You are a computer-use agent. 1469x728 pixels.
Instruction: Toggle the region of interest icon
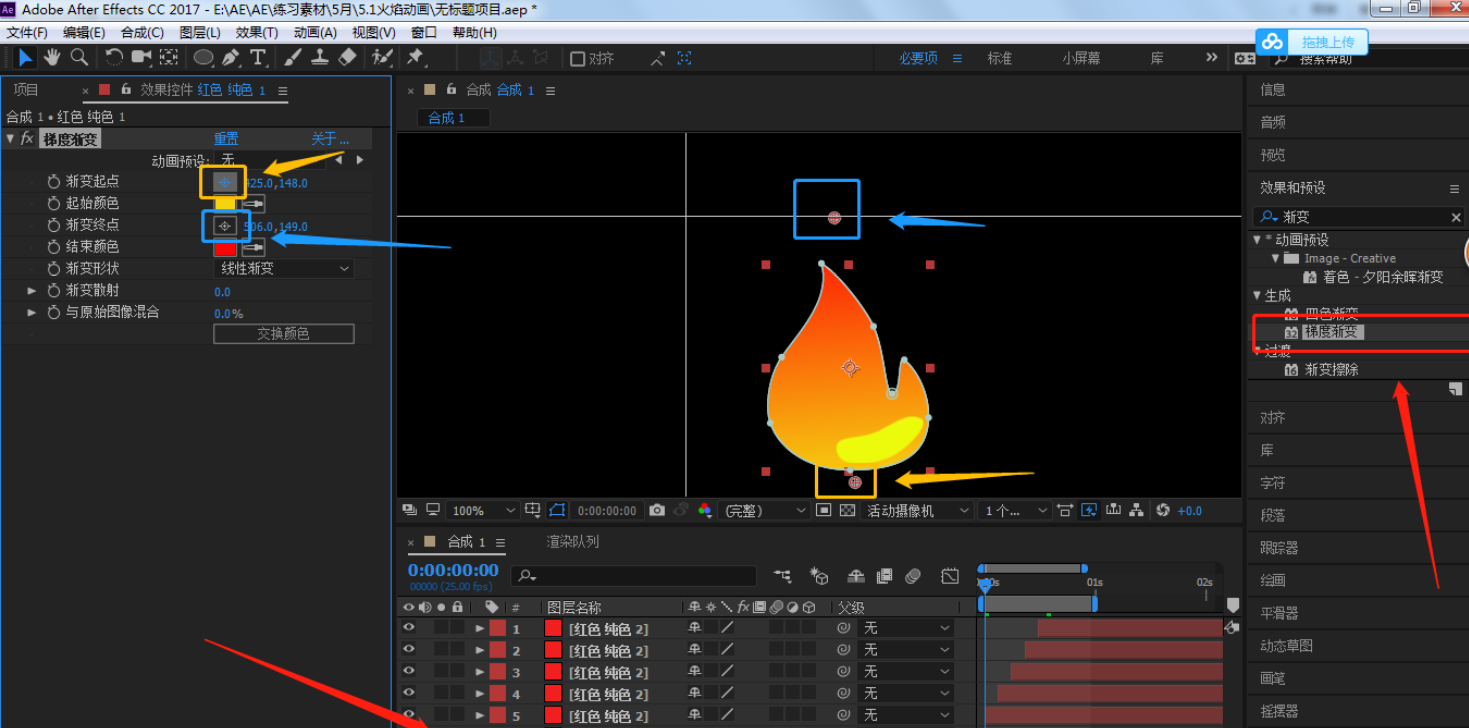coord(823,510)
